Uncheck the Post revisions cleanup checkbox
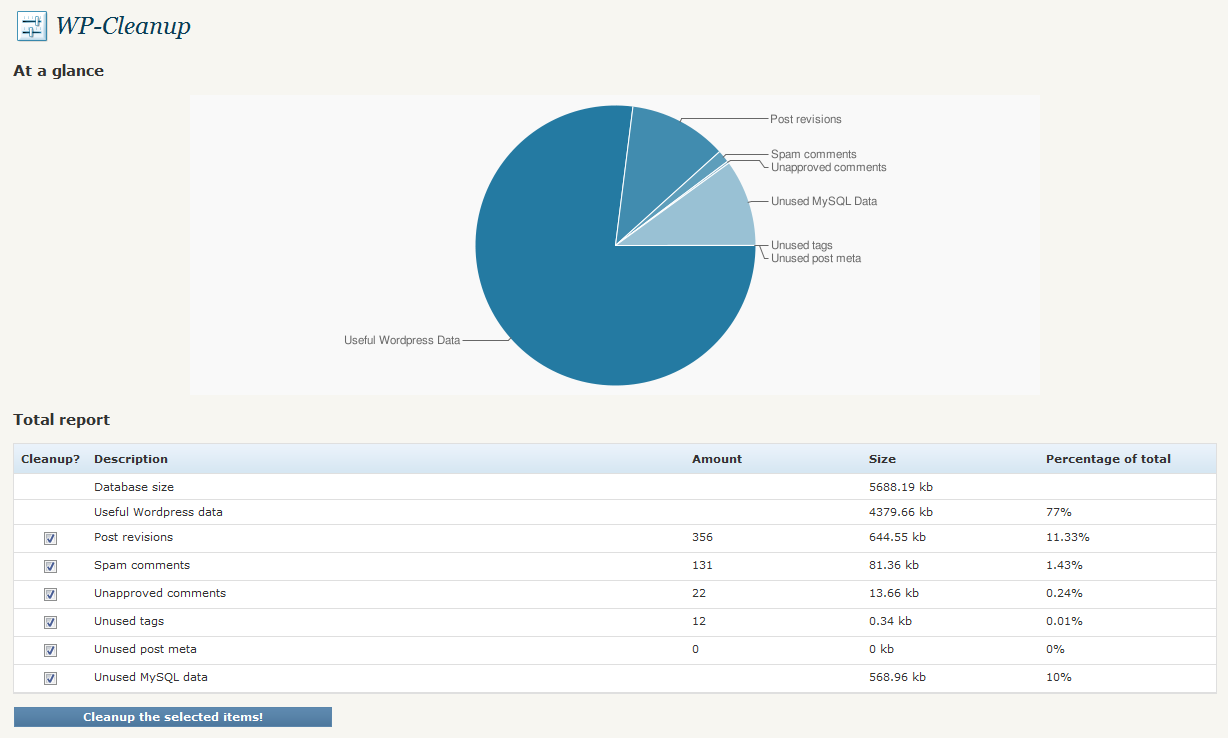This screenshot has height=738, width=1228. click(50, 538)
